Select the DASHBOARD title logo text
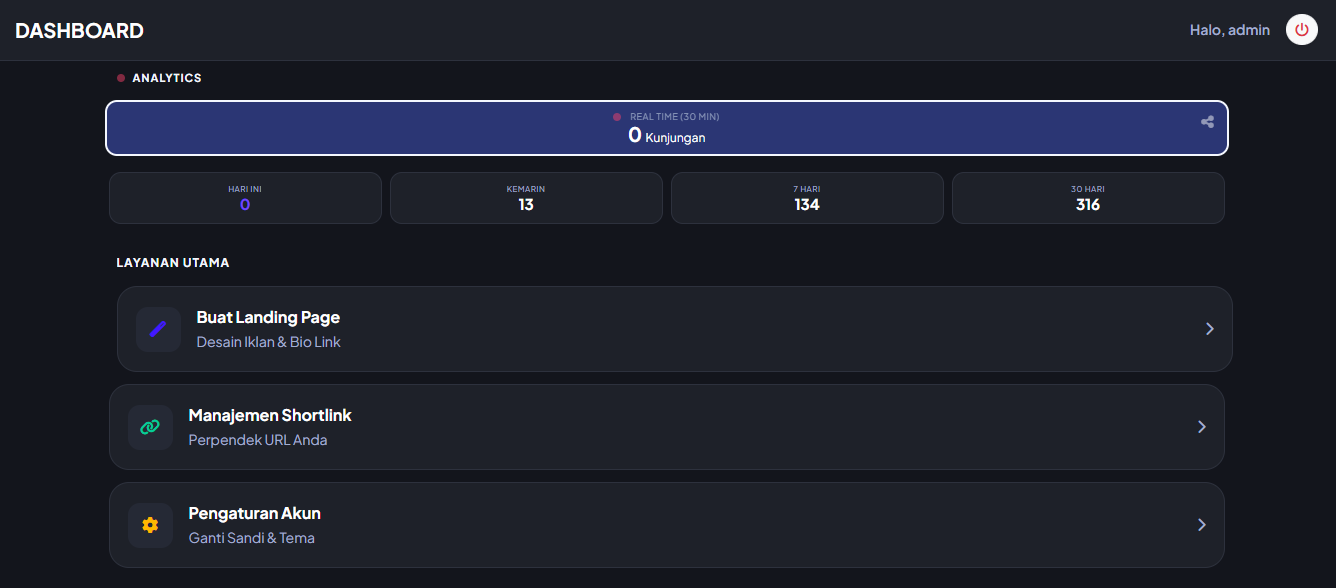 79,30
